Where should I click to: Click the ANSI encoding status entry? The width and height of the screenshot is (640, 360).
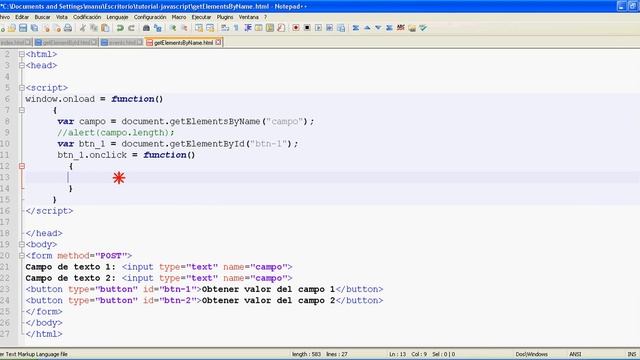pyautogui.click(x=575, y=354)
